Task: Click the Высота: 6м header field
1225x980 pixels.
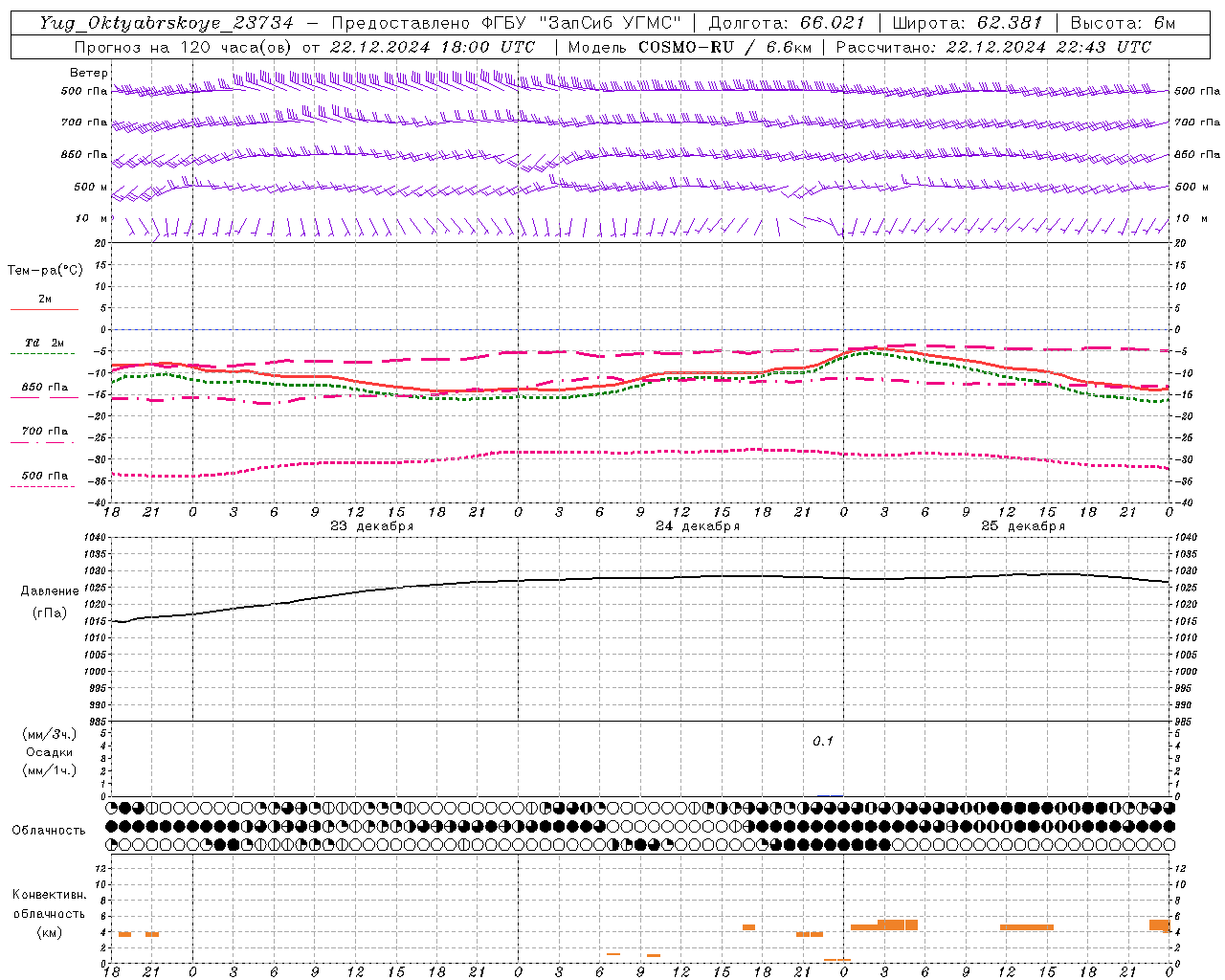Action: pyautogui.click(x=1123, y=23)
